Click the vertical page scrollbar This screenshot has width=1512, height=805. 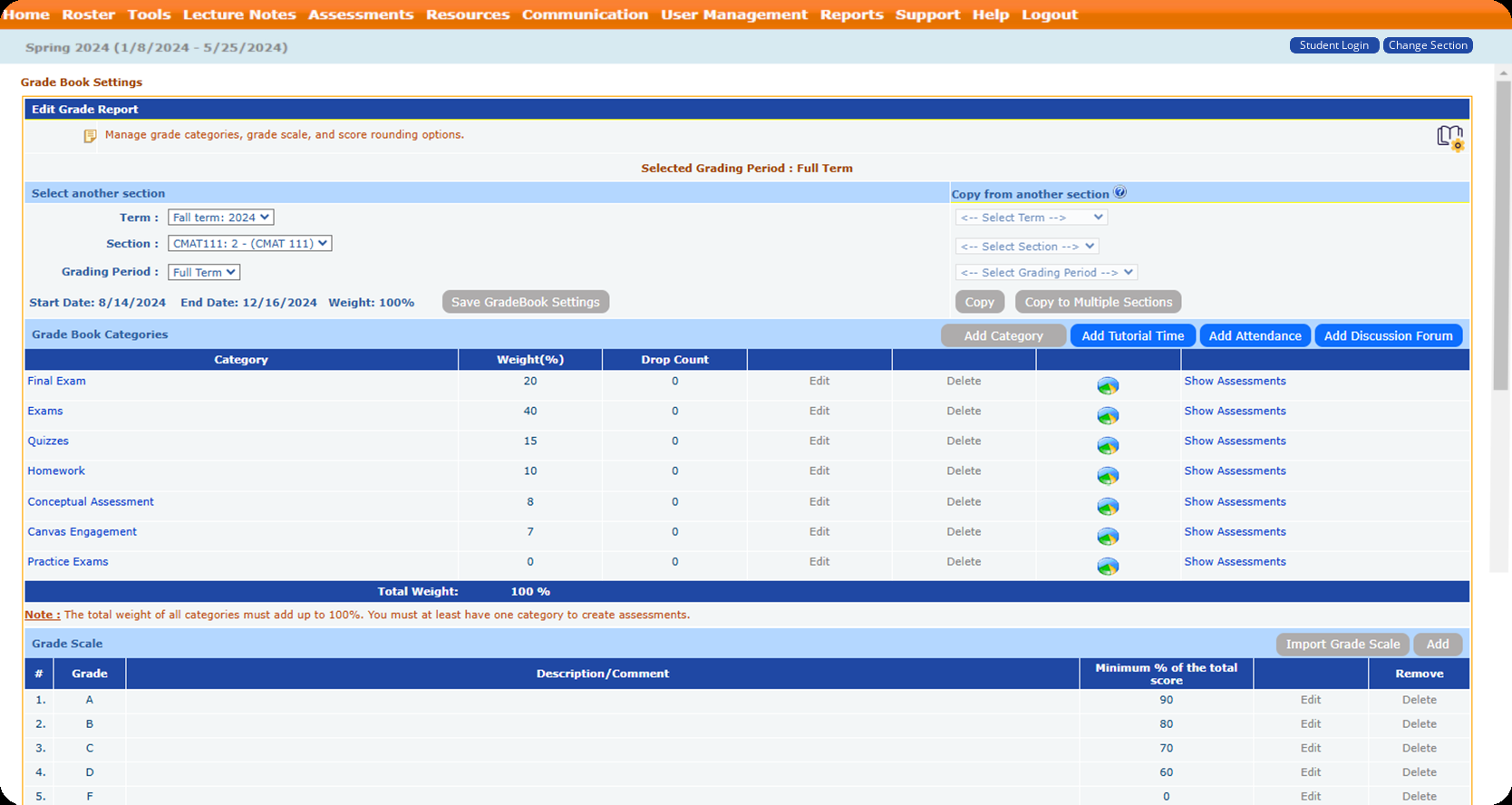pos(1500,236)
